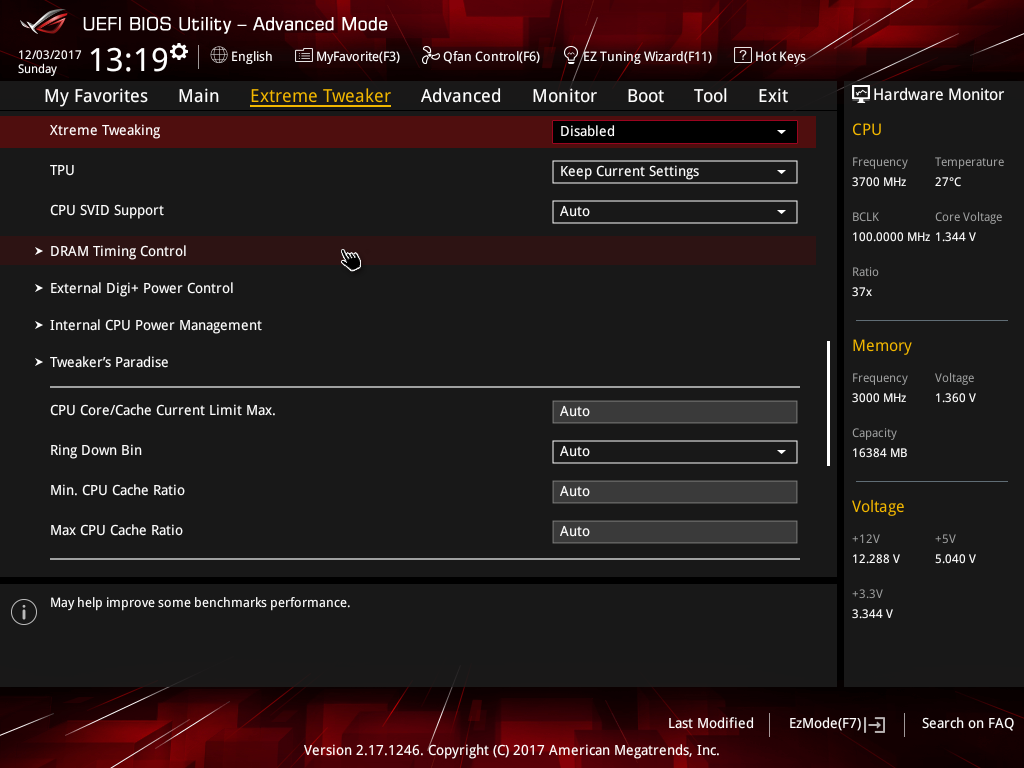Expand DRAM Timing Control submenu
Viewport: 1024px width, 768px height.
408,251
